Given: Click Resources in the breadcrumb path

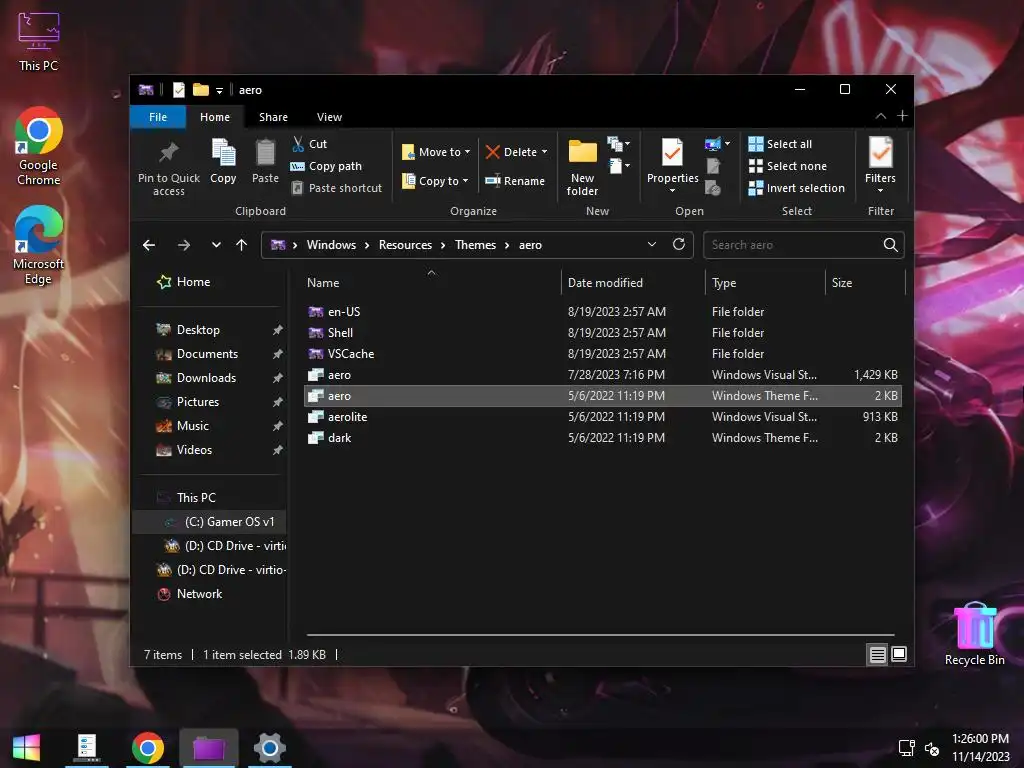Looking at the screenshot, I should [405, 245].
